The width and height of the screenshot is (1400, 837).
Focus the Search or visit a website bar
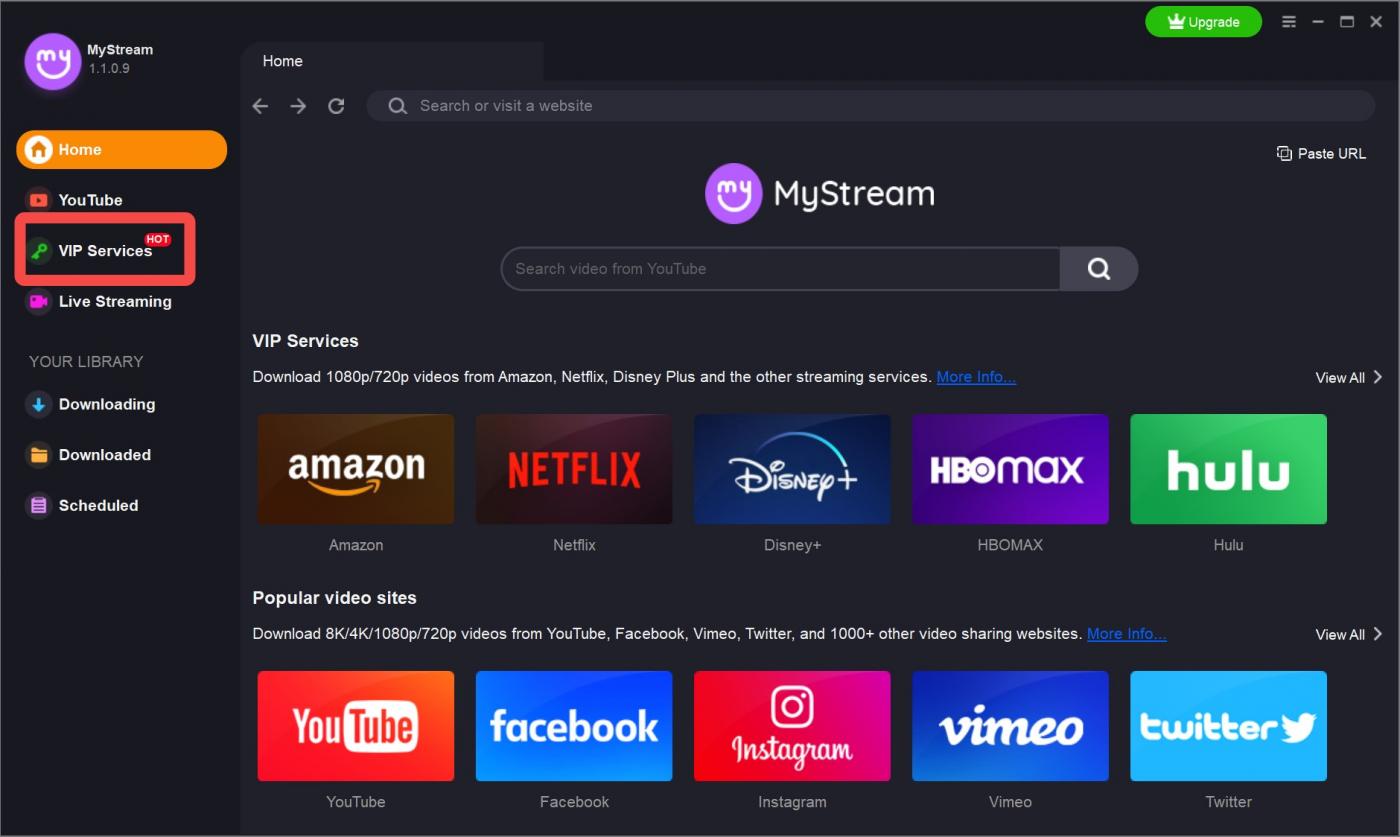870,106
